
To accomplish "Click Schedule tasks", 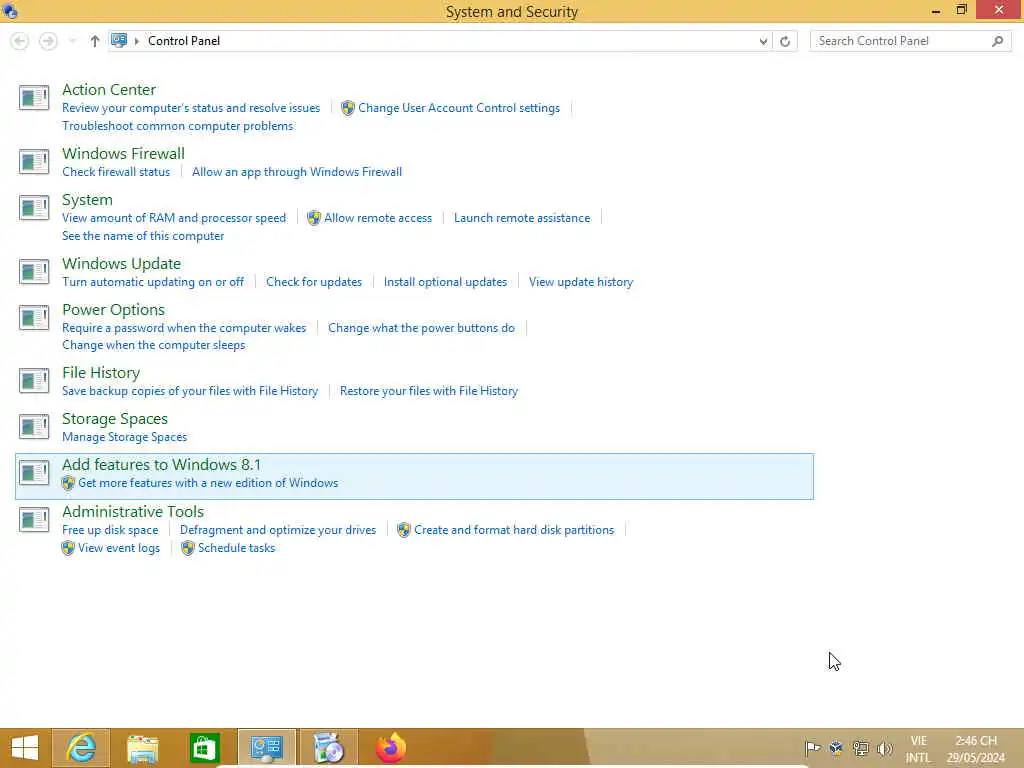I will (236, 548).
